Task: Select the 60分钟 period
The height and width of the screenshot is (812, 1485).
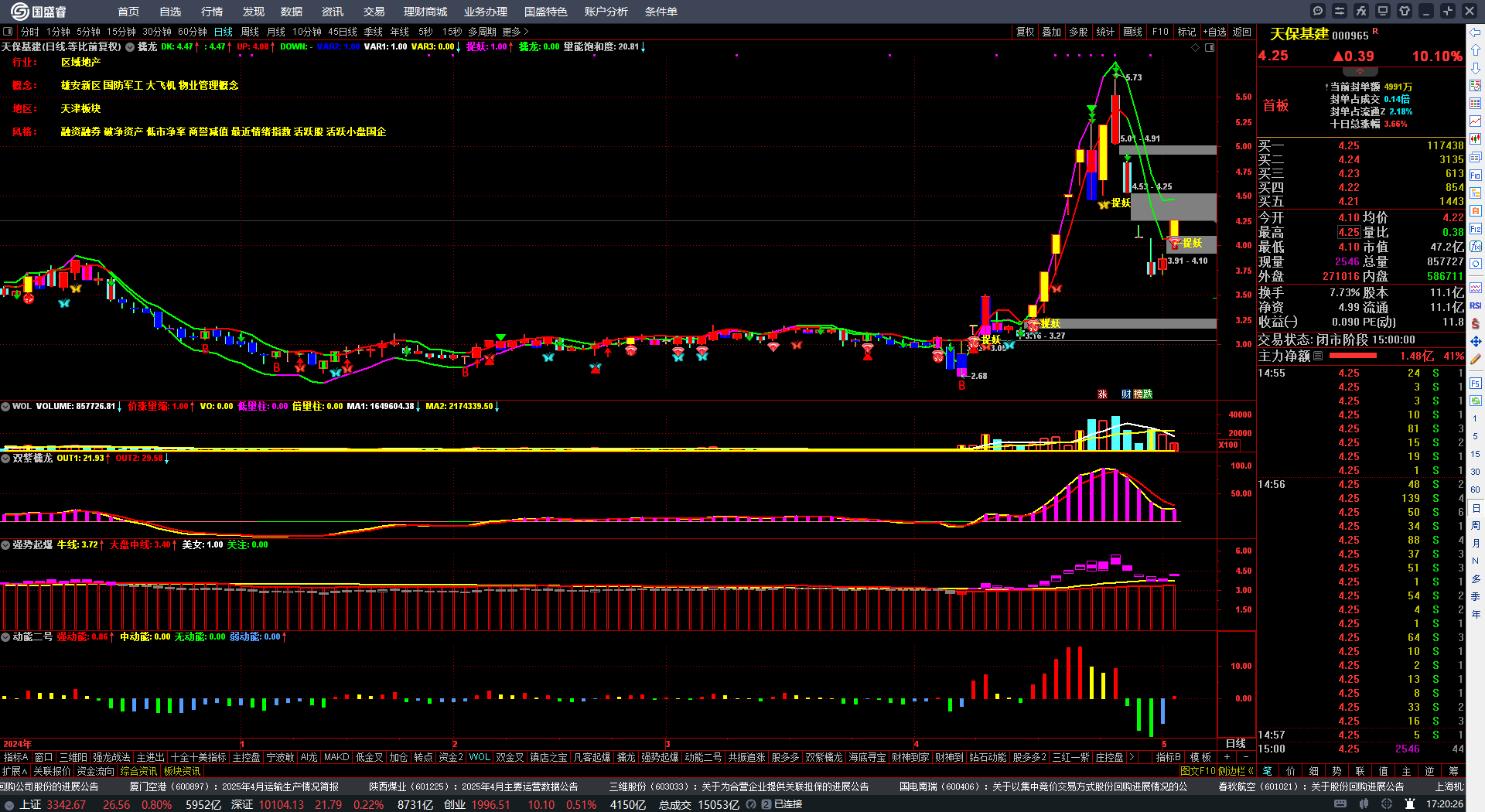Action: tap(193, 32)
